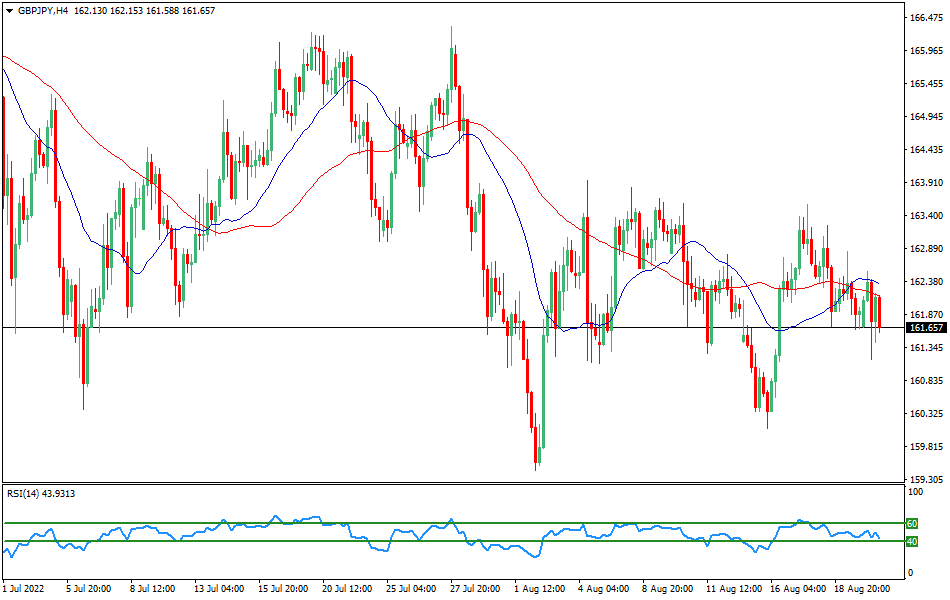Click the RSI level 60 marker
This screenshot has width=950, height=600.
click(911, 522)
